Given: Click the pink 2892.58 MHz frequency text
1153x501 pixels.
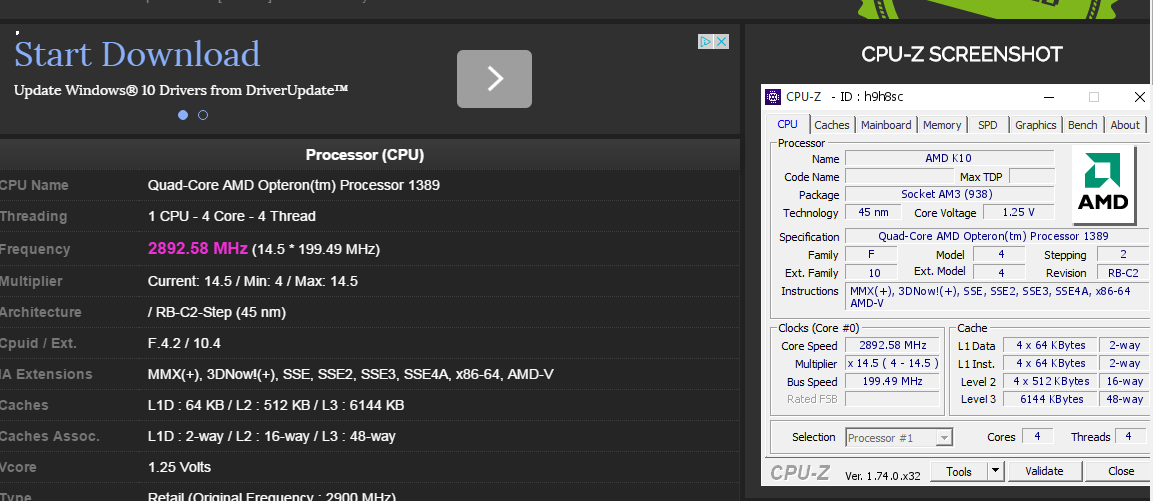Looking at the screenshot, I should coord(198,249).
